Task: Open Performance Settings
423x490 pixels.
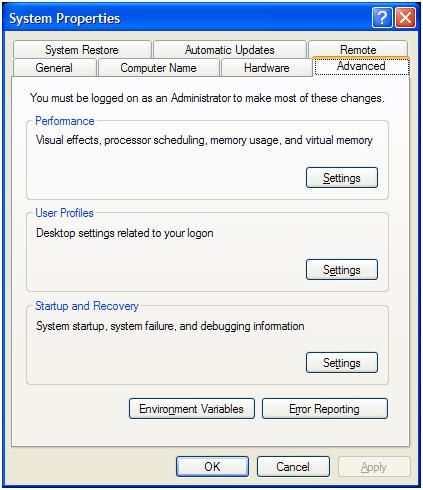Action: click(342, 178)
